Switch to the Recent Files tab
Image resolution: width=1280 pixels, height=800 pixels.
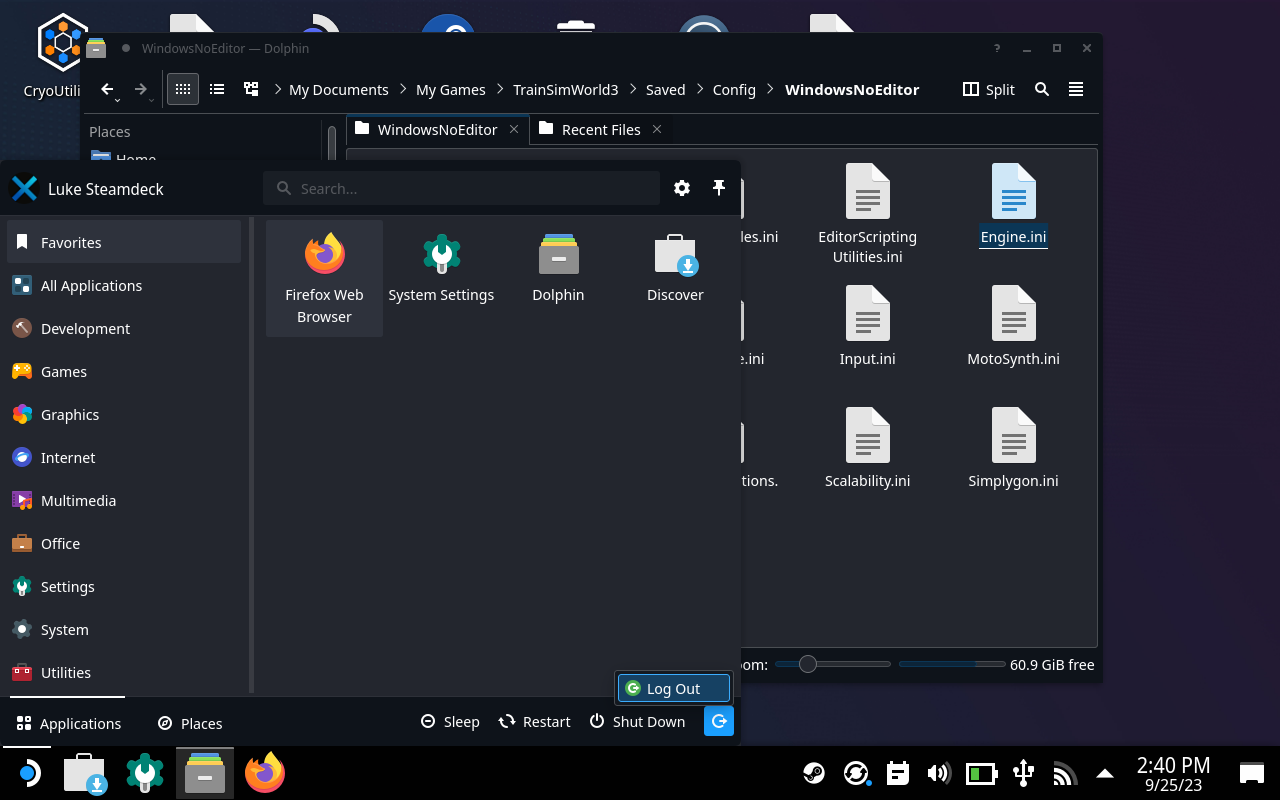tap(600, 129)
